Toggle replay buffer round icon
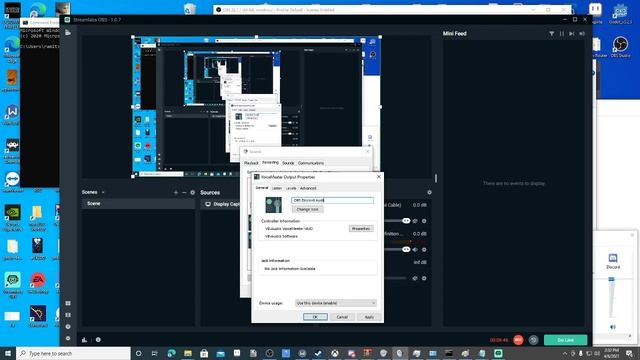 (533, 340)
